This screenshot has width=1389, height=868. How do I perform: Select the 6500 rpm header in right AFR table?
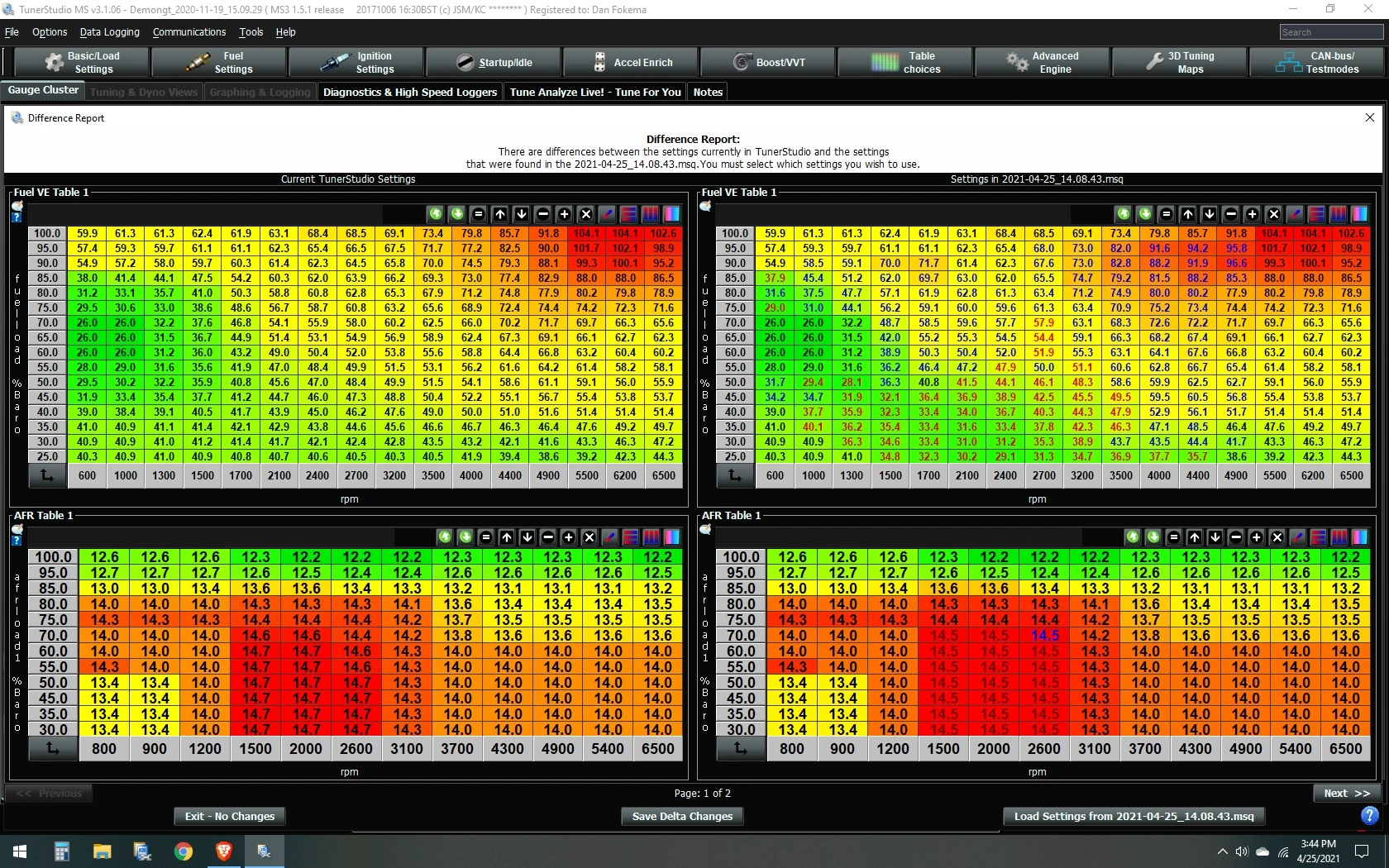(x=1346, y=749)
